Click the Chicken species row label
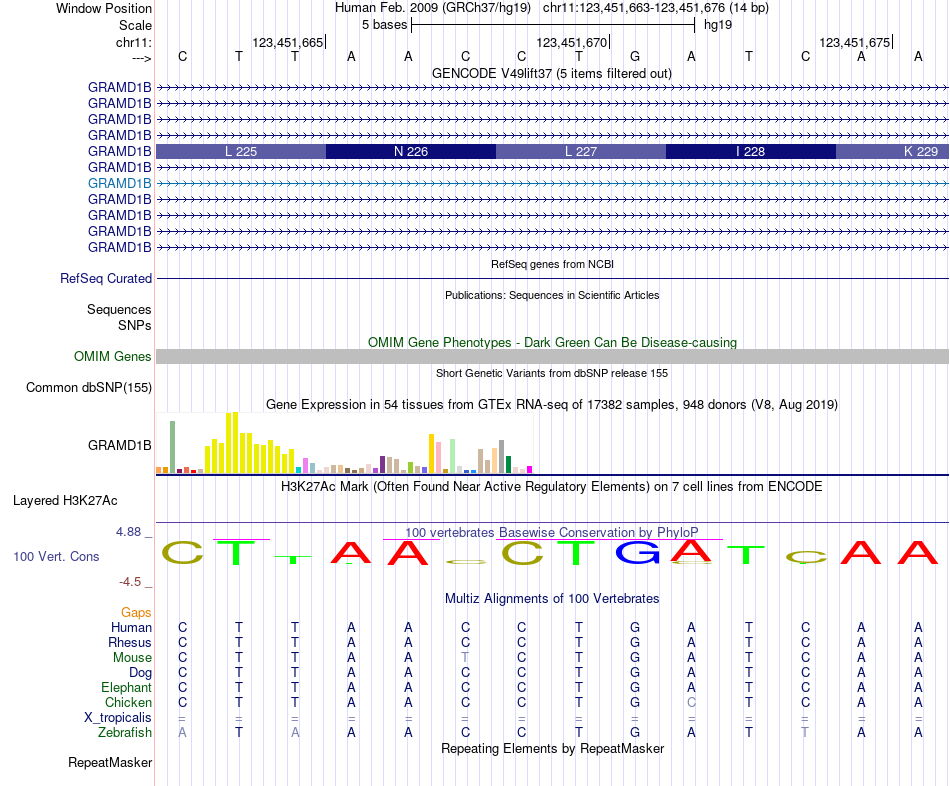This screenshot has height=786, width=950. [128, 703]
